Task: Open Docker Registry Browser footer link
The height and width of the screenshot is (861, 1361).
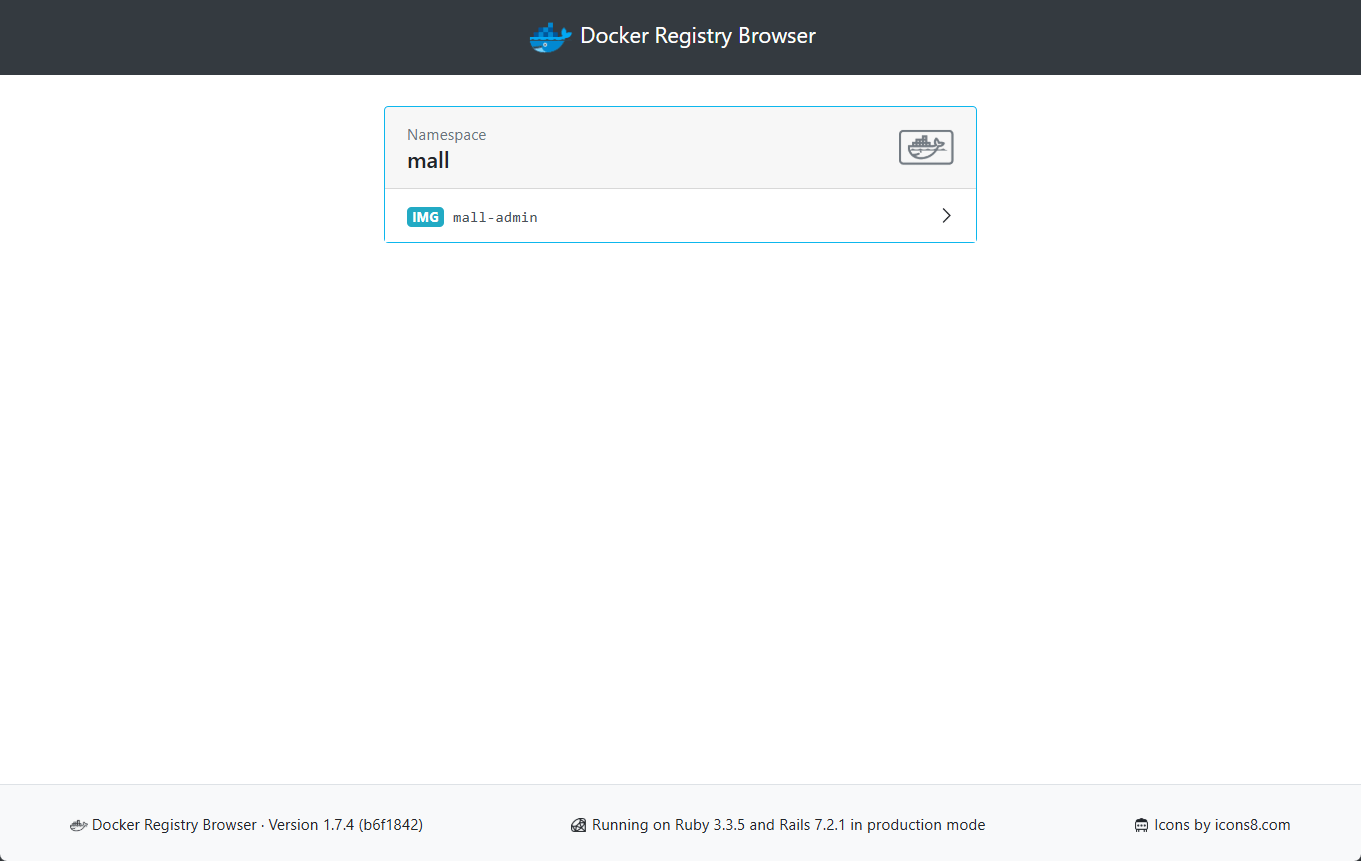Action: 174,825
